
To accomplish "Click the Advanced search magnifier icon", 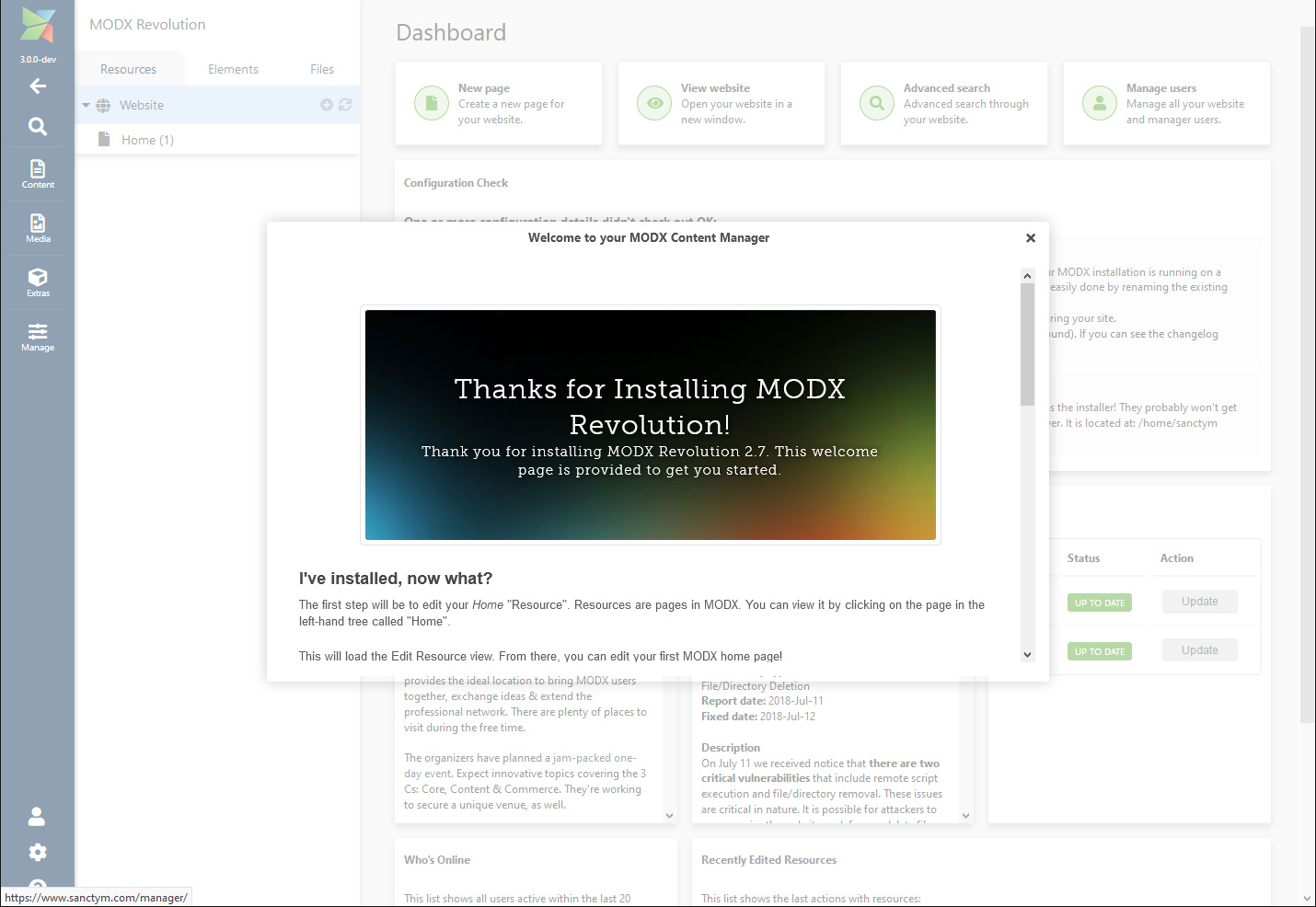I will click(877, 103).
